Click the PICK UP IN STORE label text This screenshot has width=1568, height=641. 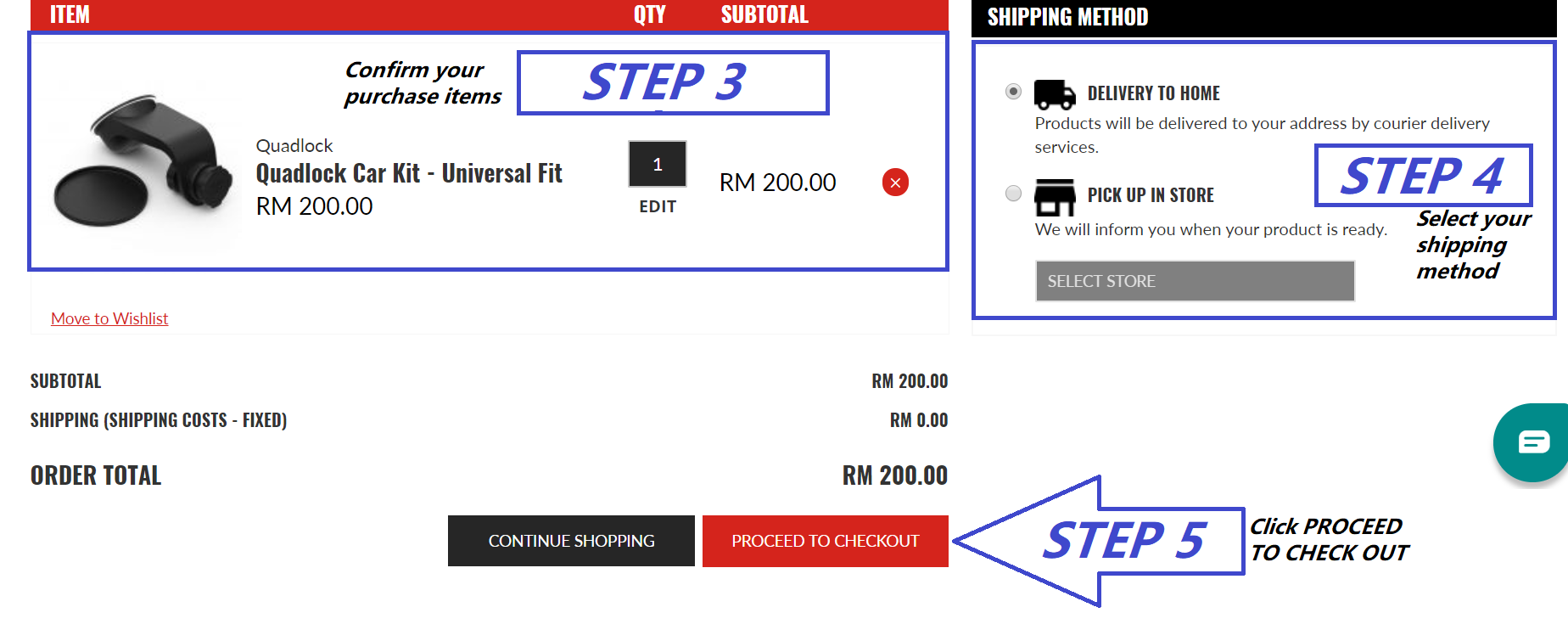coord(1151,195)
